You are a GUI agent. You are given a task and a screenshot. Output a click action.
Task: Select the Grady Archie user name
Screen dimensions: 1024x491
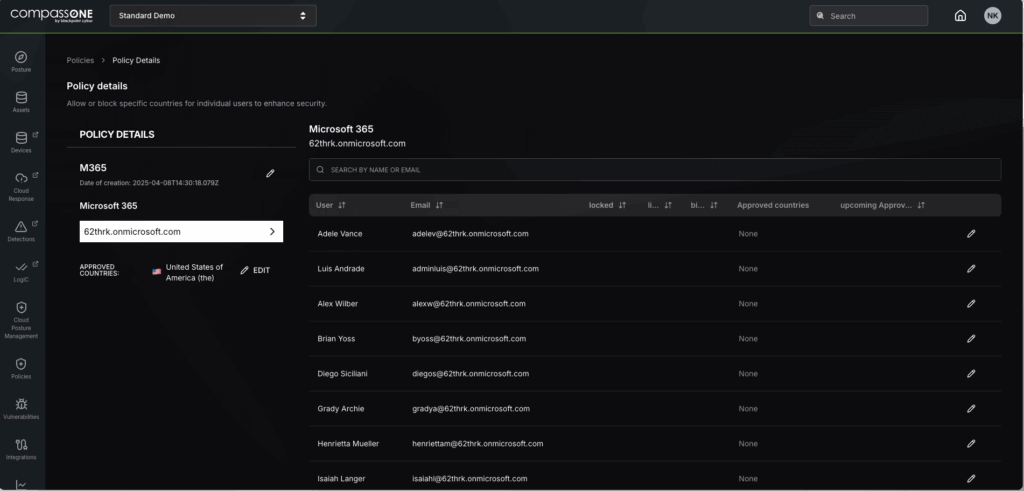click(341, 409)
